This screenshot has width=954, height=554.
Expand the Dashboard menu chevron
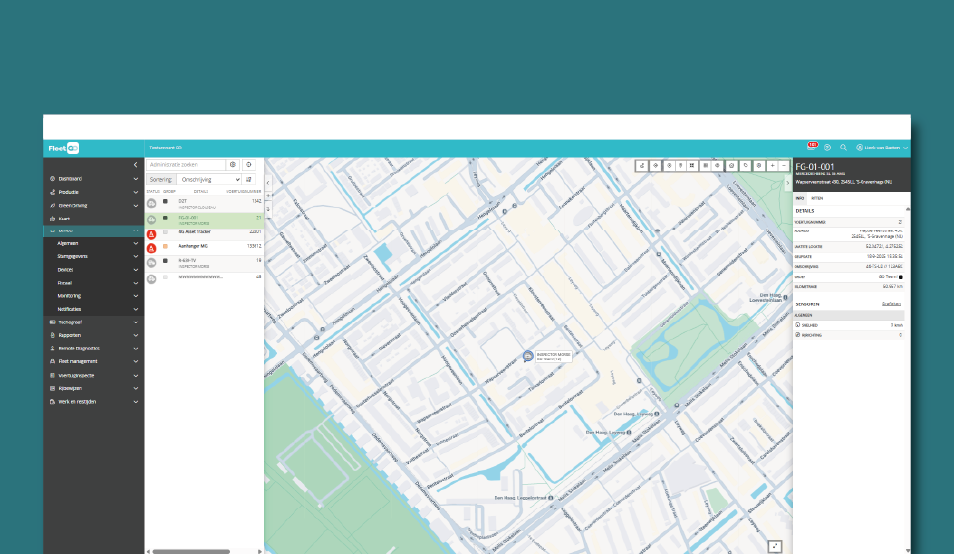click(136, 179)
